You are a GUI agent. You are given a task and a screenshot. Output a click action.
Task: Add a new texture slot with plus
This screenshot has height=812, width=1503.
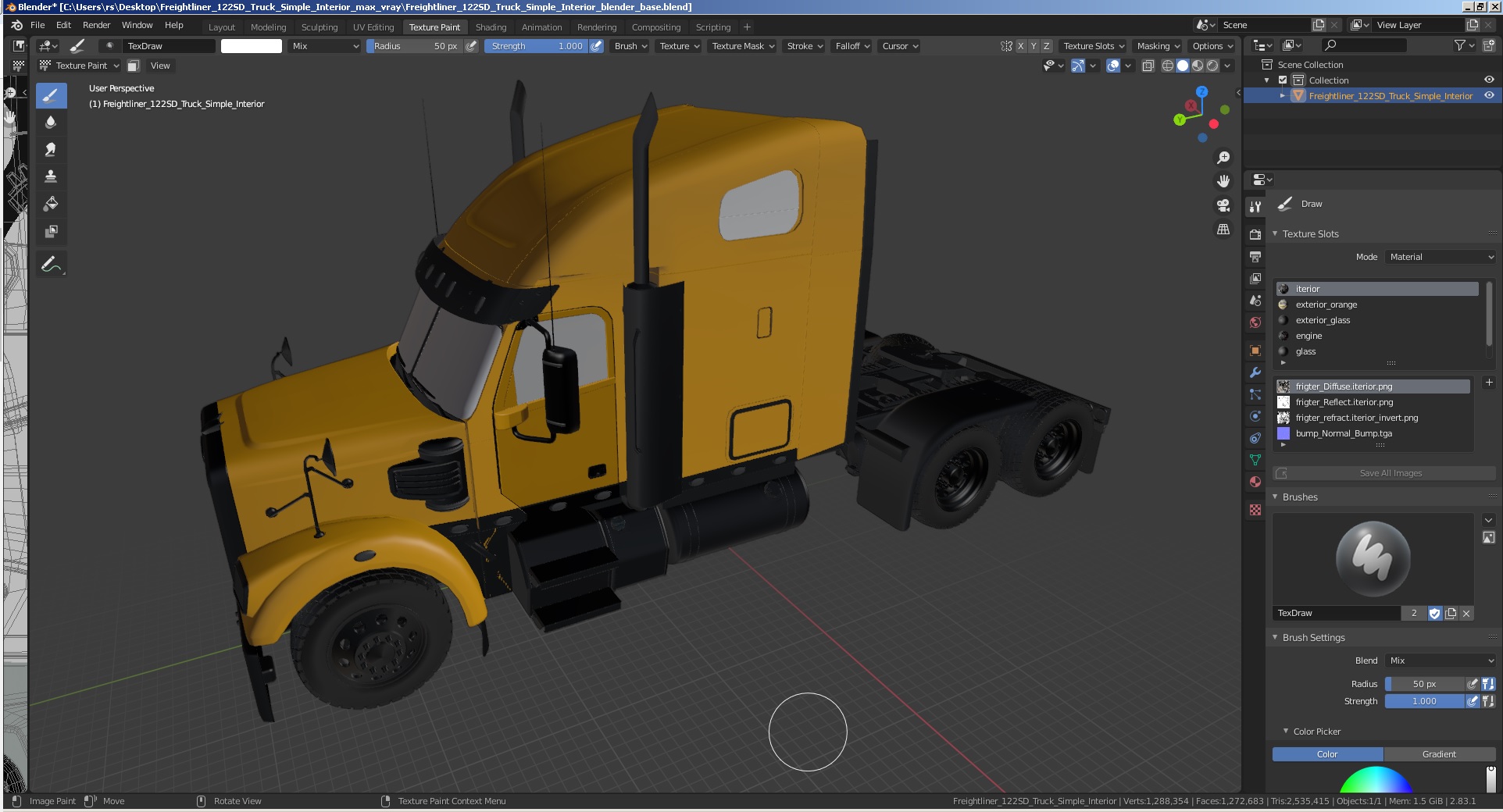tap(1489, 383)
